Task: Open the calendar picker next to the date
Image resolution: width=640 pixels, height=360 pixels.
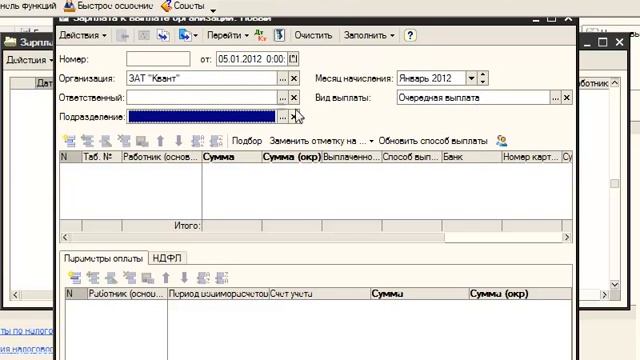Action: coord(293,59)
